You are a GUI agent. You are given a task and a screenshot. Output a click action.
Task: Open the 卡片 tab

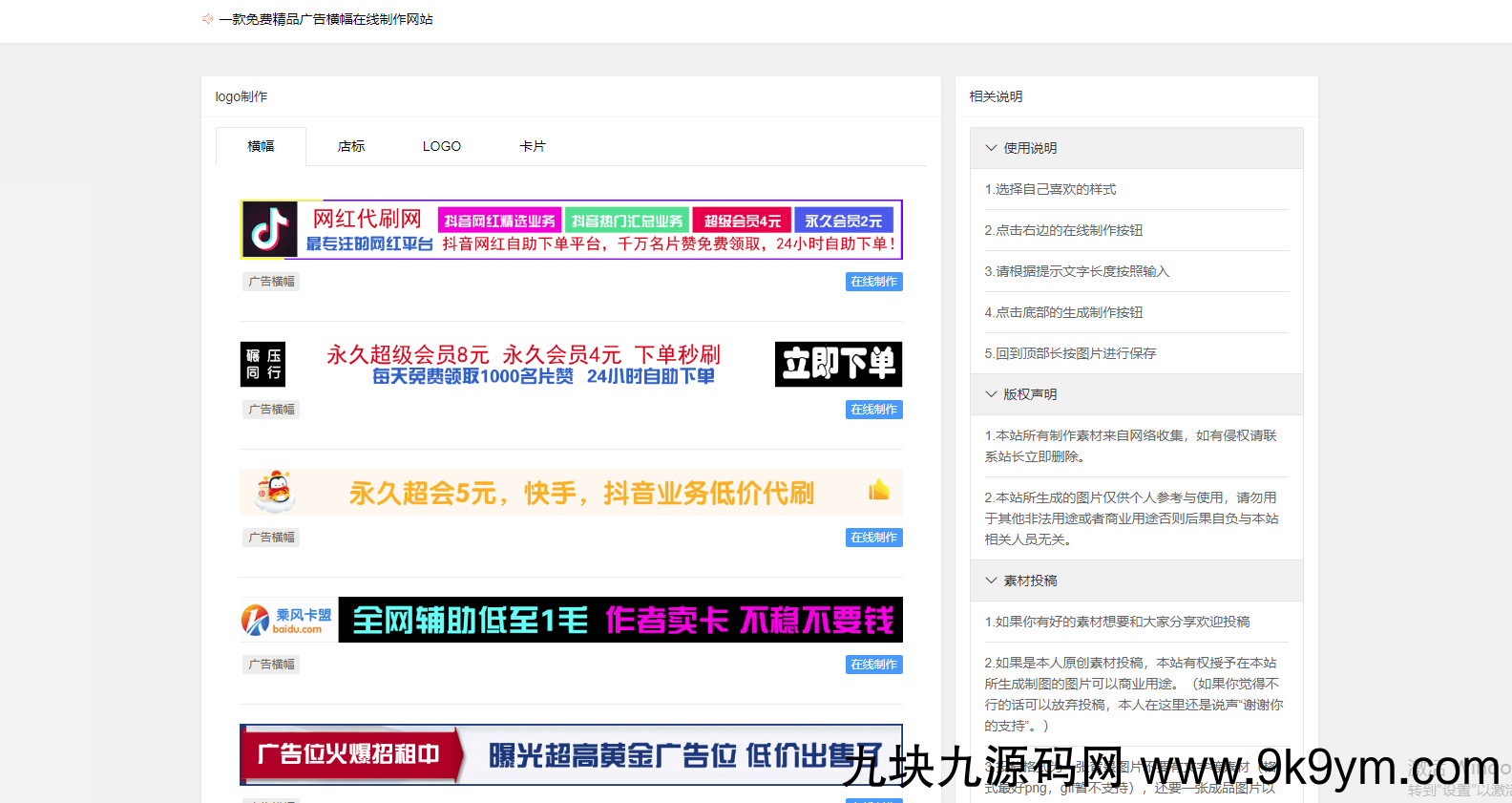[533, 146]
